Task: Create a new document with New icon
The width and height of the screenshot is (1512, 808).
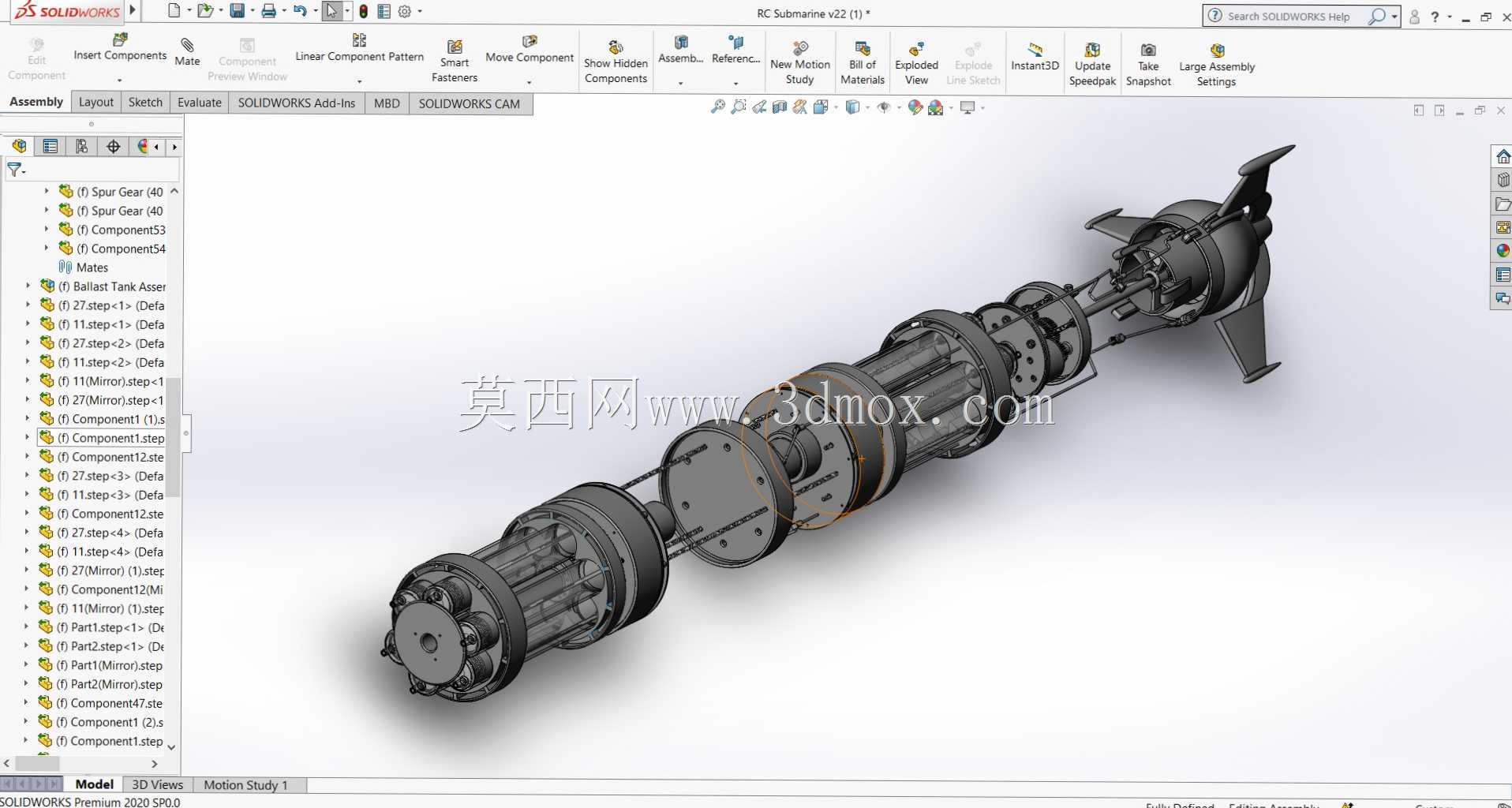Action: point(174,11)
